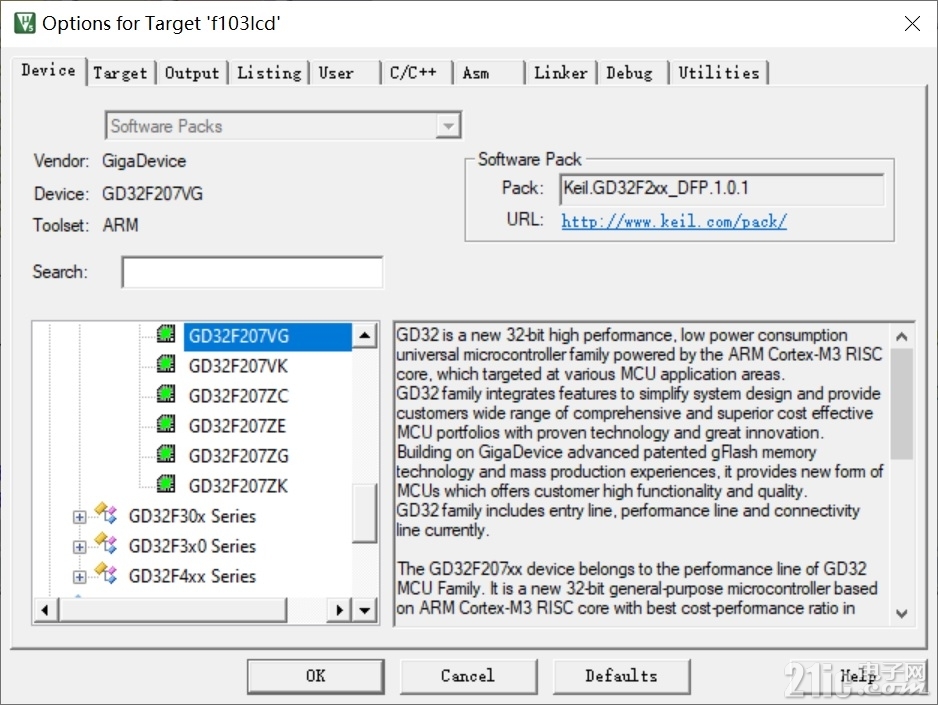This screenshot has height=705, width=938.
Task: Open the Software Packs dropdown
Action: [x=448, y=126]
